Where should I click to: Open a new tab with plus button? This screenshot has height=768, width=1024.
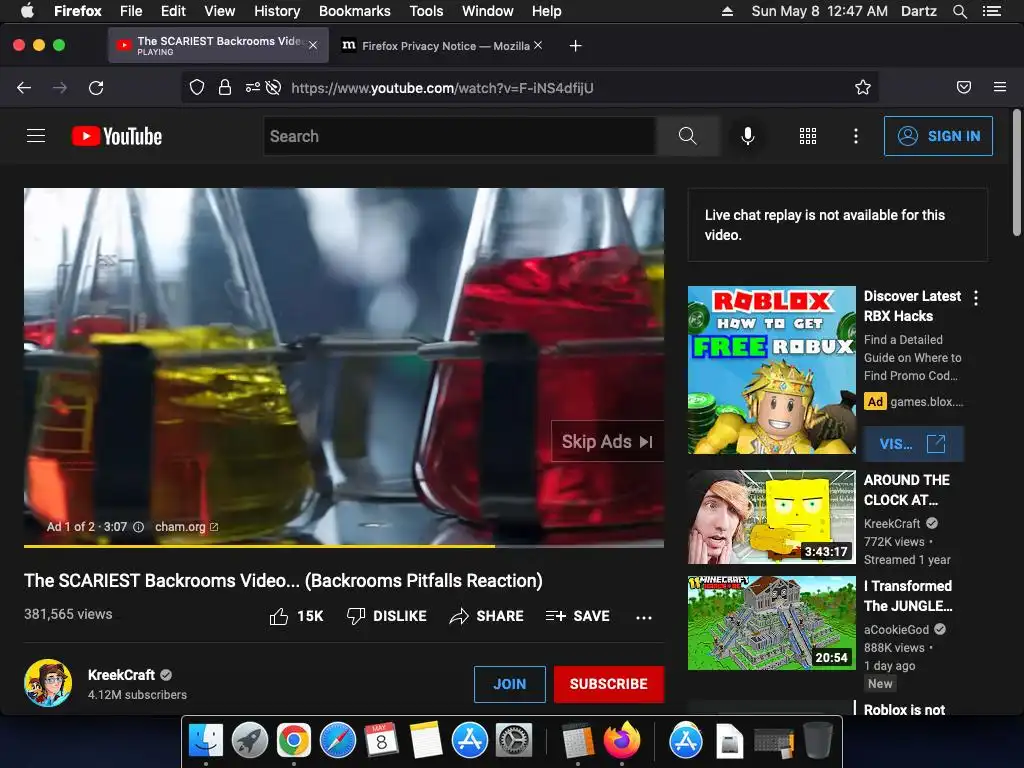(575, 46)
